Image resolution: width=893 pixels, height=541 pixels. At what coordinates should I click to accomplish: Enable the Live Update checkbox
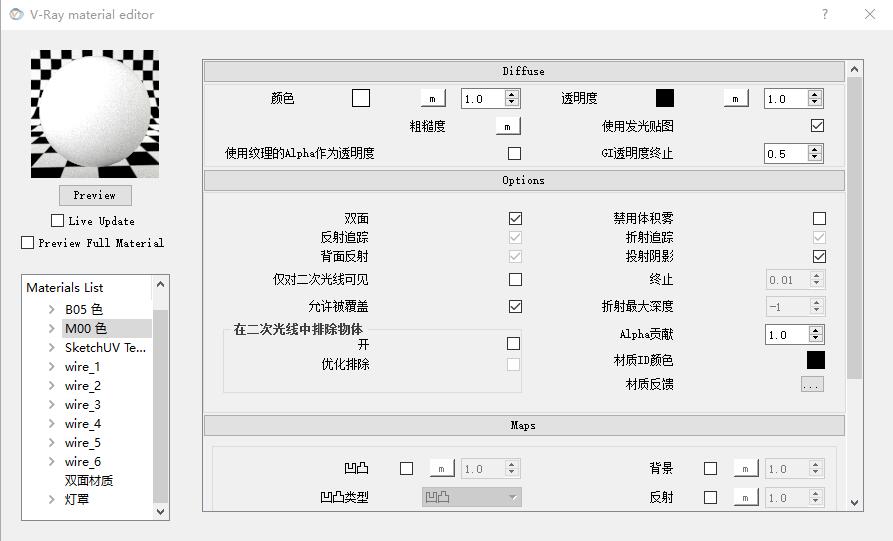click(58, 221)
